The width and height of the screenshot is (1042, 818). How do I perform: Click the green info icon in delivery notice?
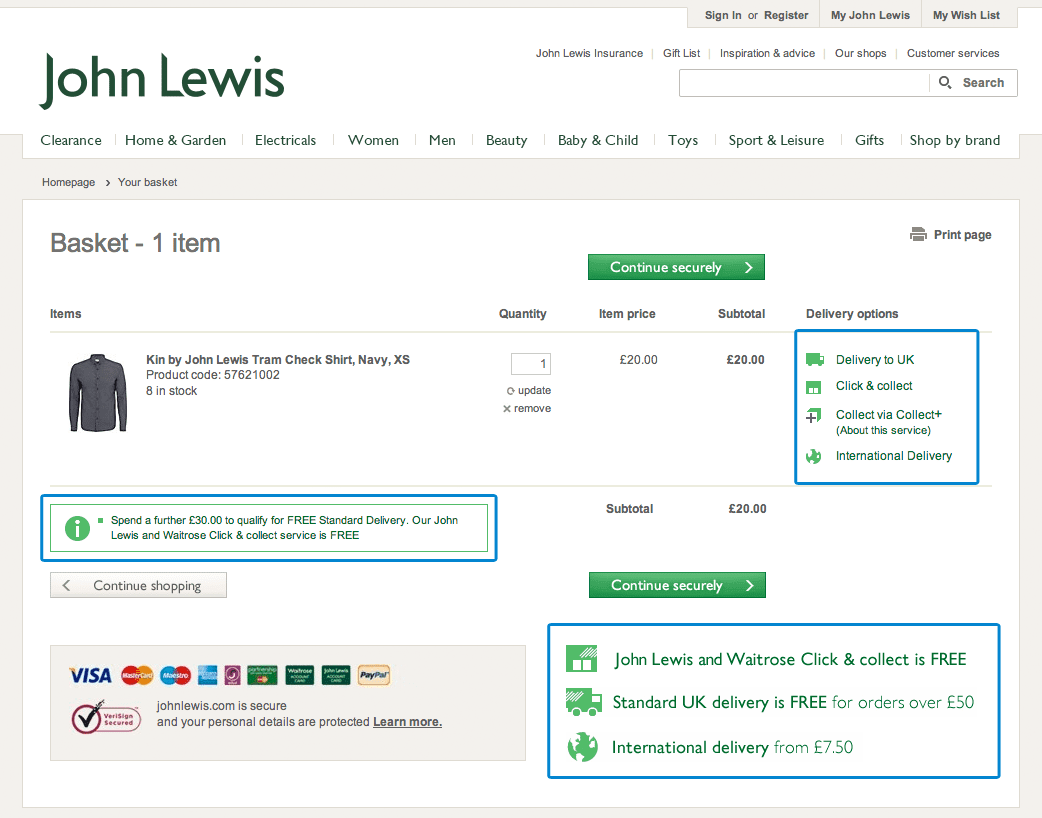[78, 527]
